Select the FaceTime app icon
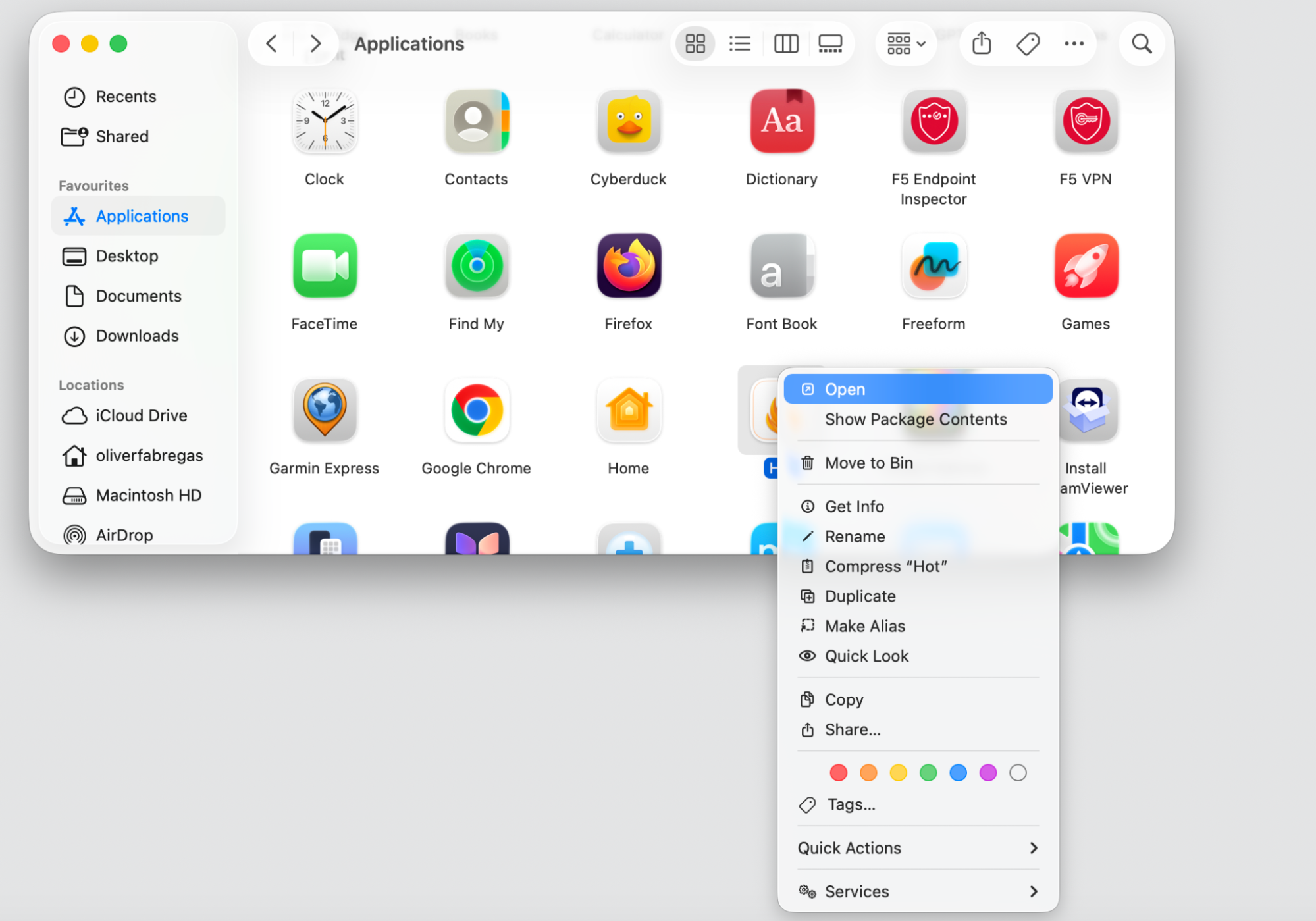Viewport: 1316px width, 921px height. tap(325, 266)
